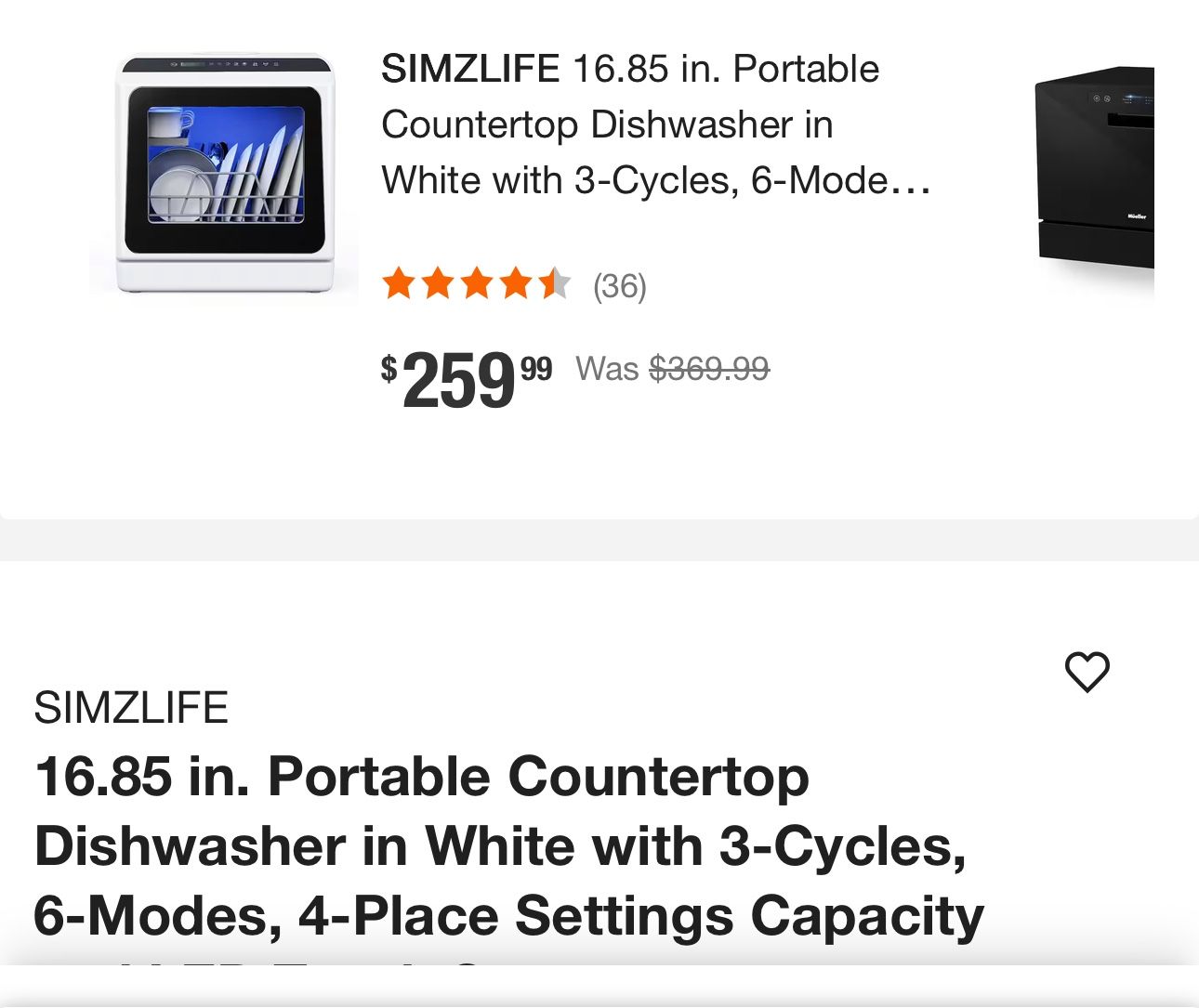Click the "Was" label beside old price

pos(607,369)
